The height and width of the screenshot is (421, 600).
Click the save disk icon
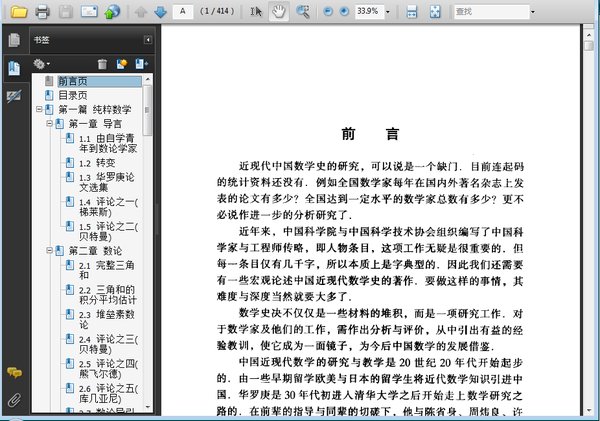(65, 12)
